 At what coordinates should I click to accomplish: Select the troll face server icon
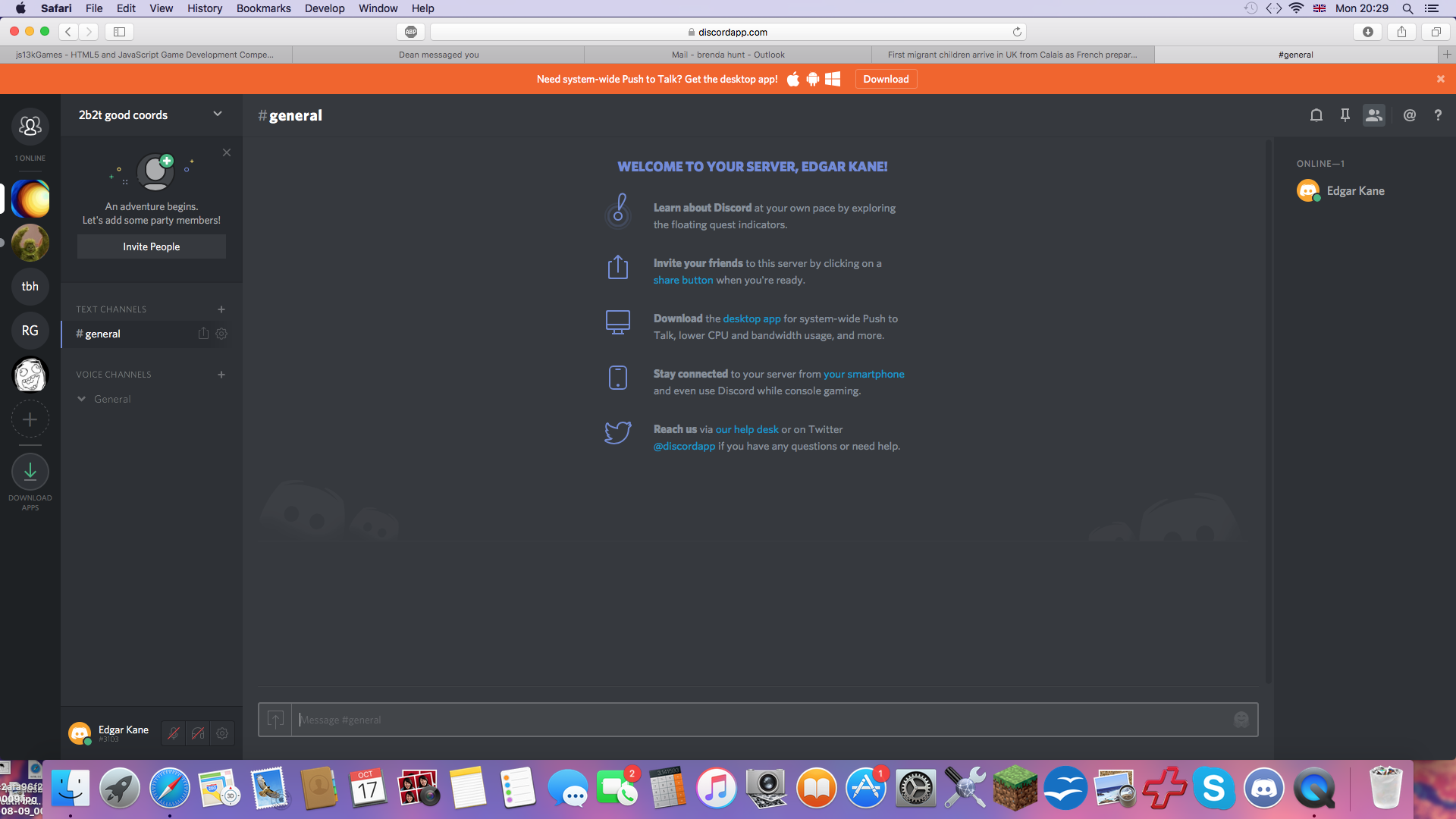click(30, 375)
